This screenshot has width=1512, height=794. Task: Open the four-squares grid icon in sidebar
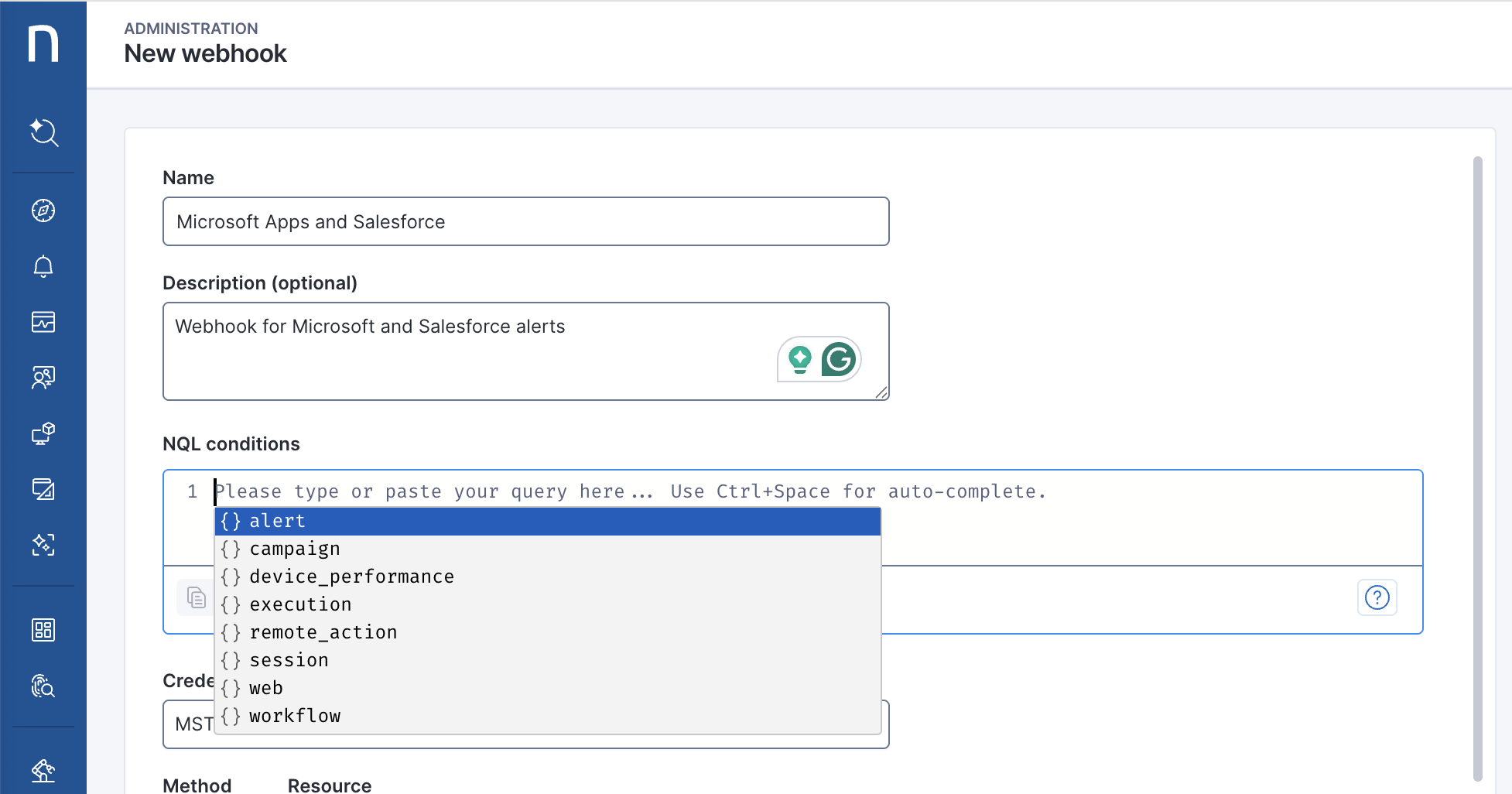[43, 630]
